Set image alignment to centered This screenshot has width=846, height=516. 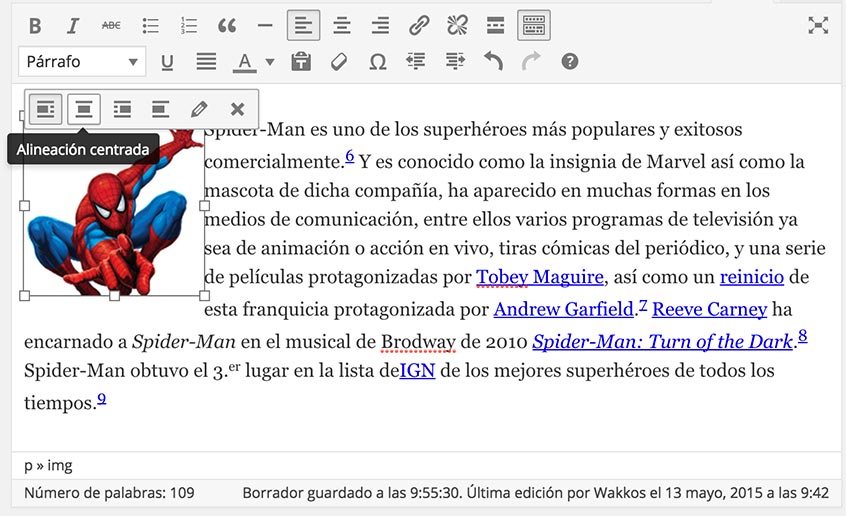[84, 110]
